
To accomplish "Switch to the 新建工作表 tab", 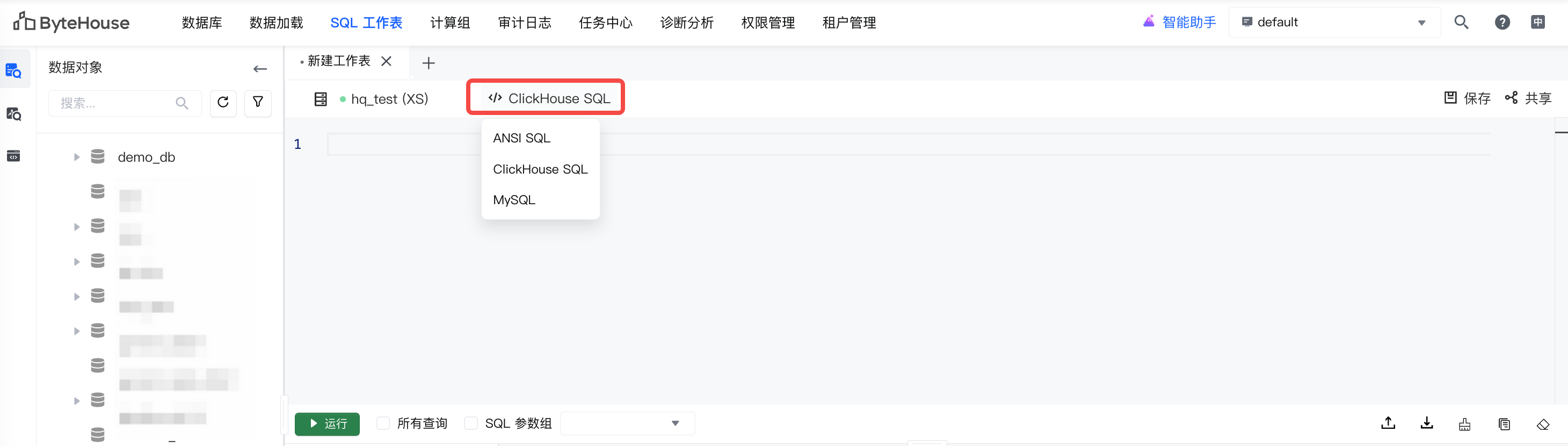I will [x=339, y=61].
